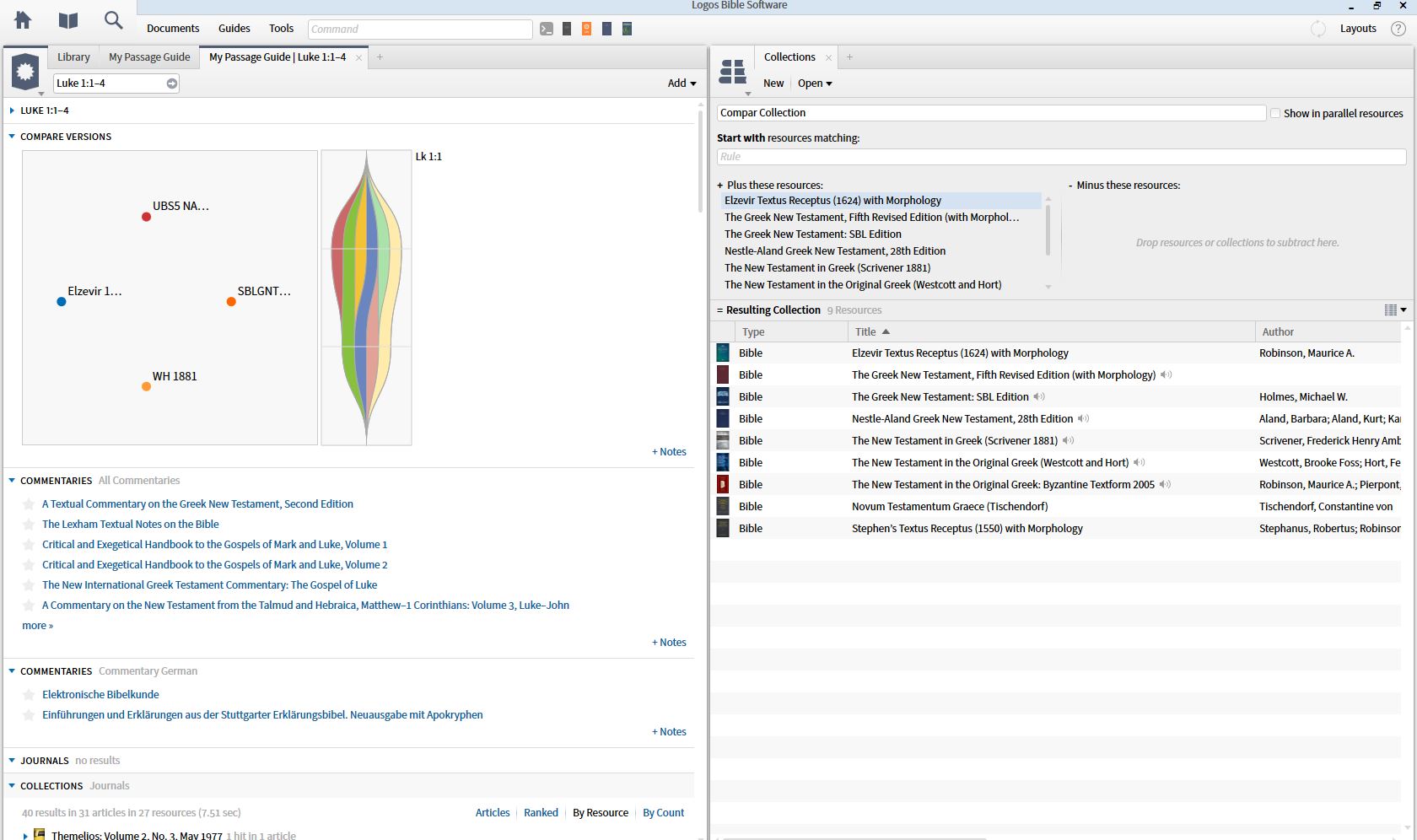
Task: Go to the Home page icon
Action: tap(23, 20)
